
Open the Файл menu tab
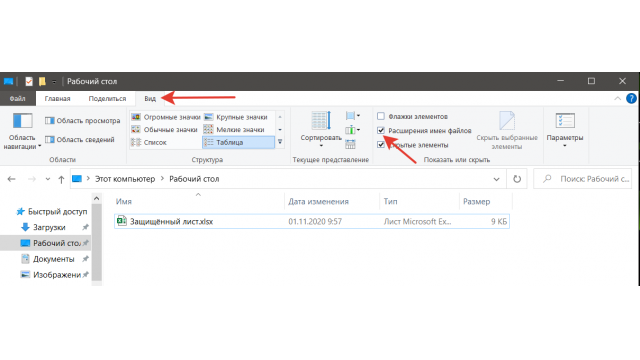click(17, 98)
